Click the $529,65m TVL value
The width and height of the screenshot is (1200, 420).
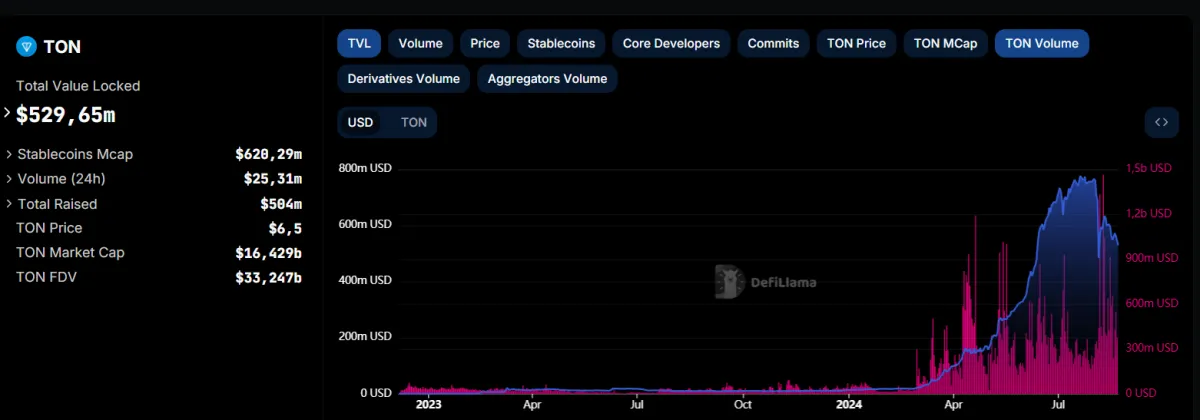point(66,115)
